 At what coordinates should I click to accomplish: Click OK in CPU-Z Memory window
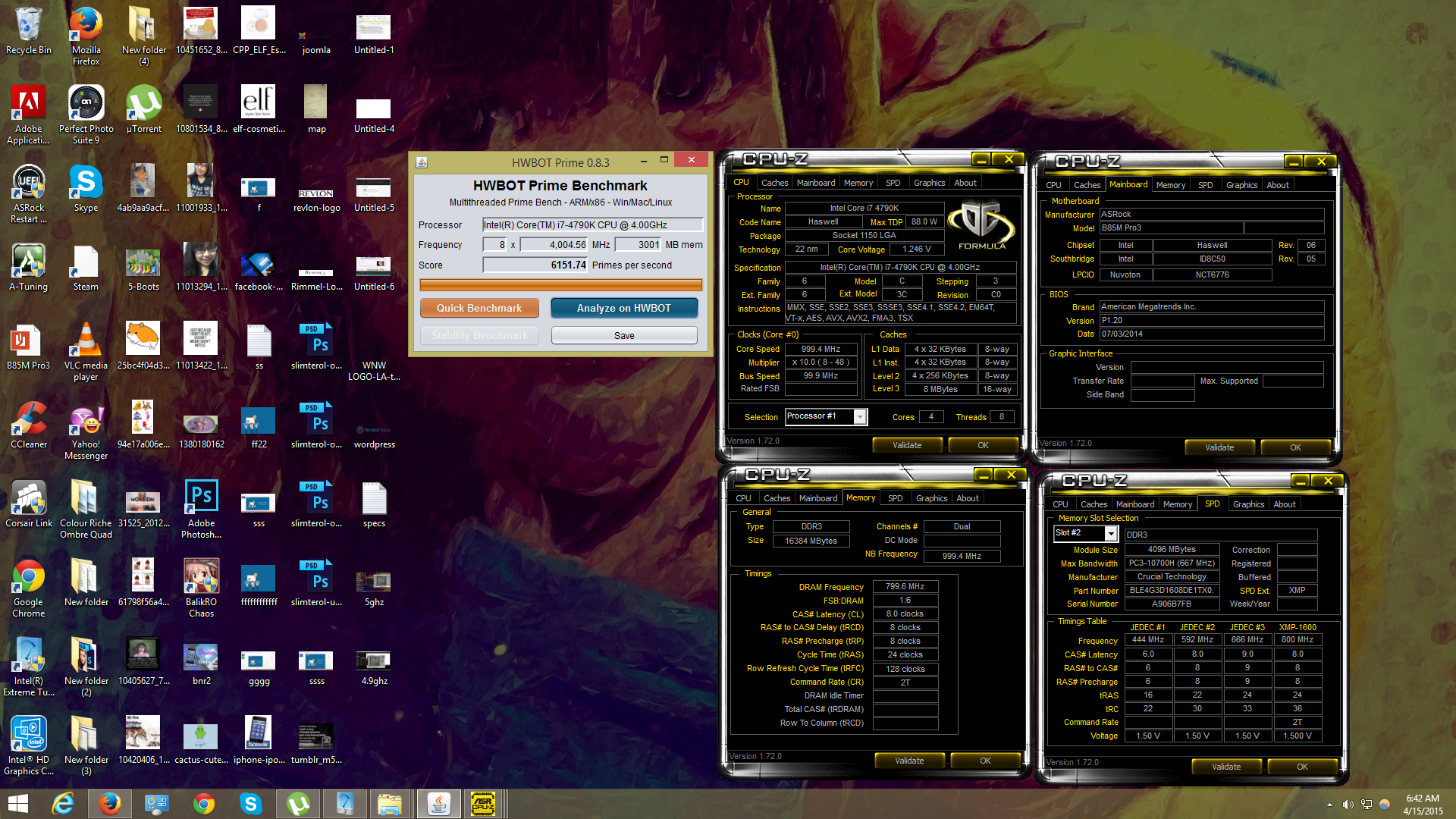(985, 761)
